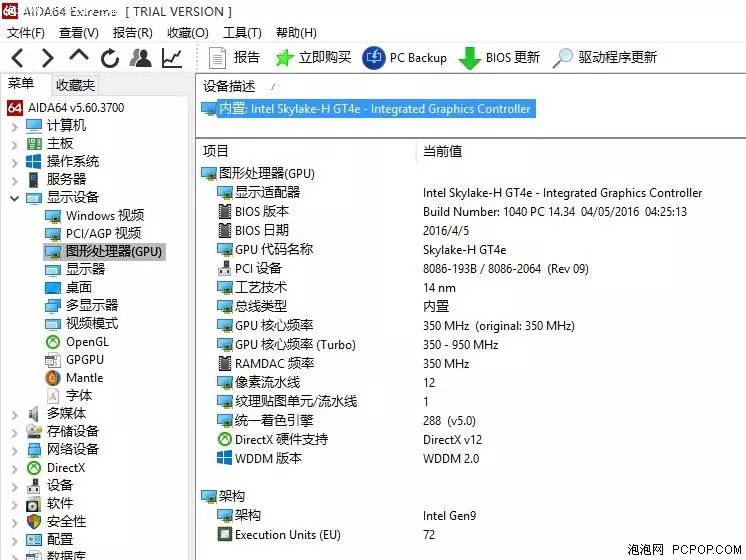Viewport: 746px width, 560px height.
Task: Expand the 网络设备 tree node
Action: [15, 451]
